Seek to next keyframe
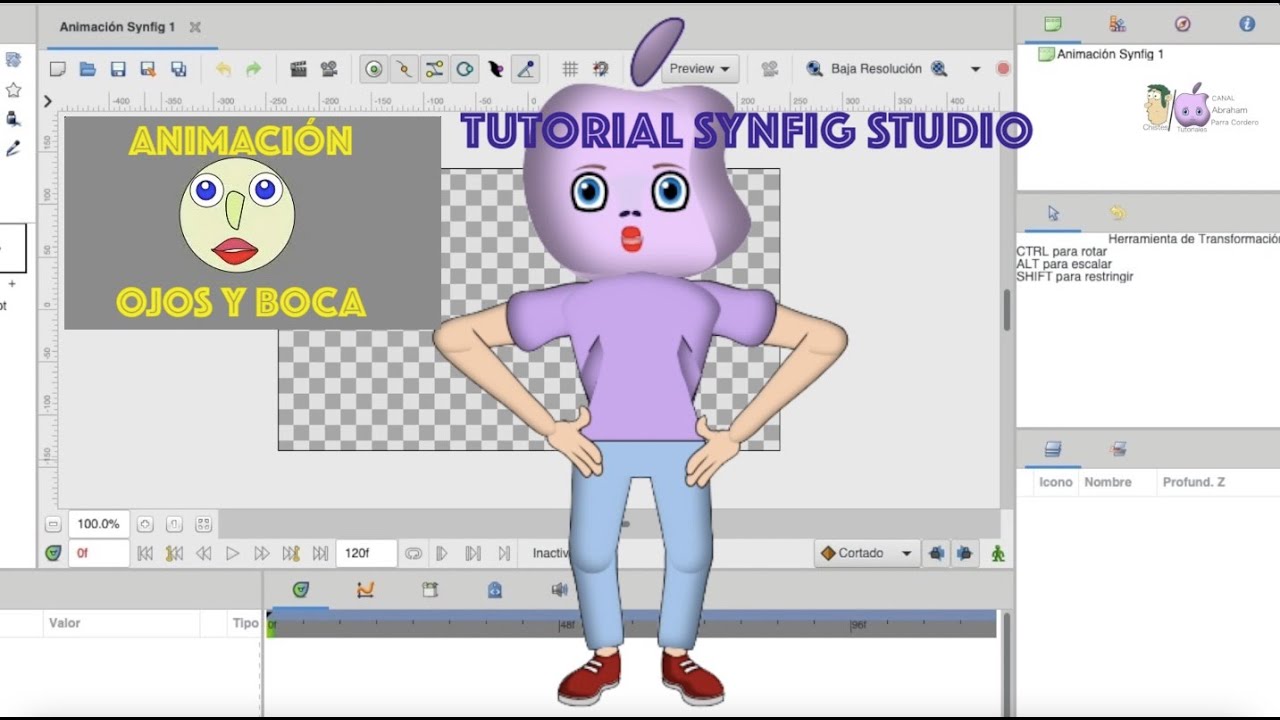1280x720 pixels. 291,553
